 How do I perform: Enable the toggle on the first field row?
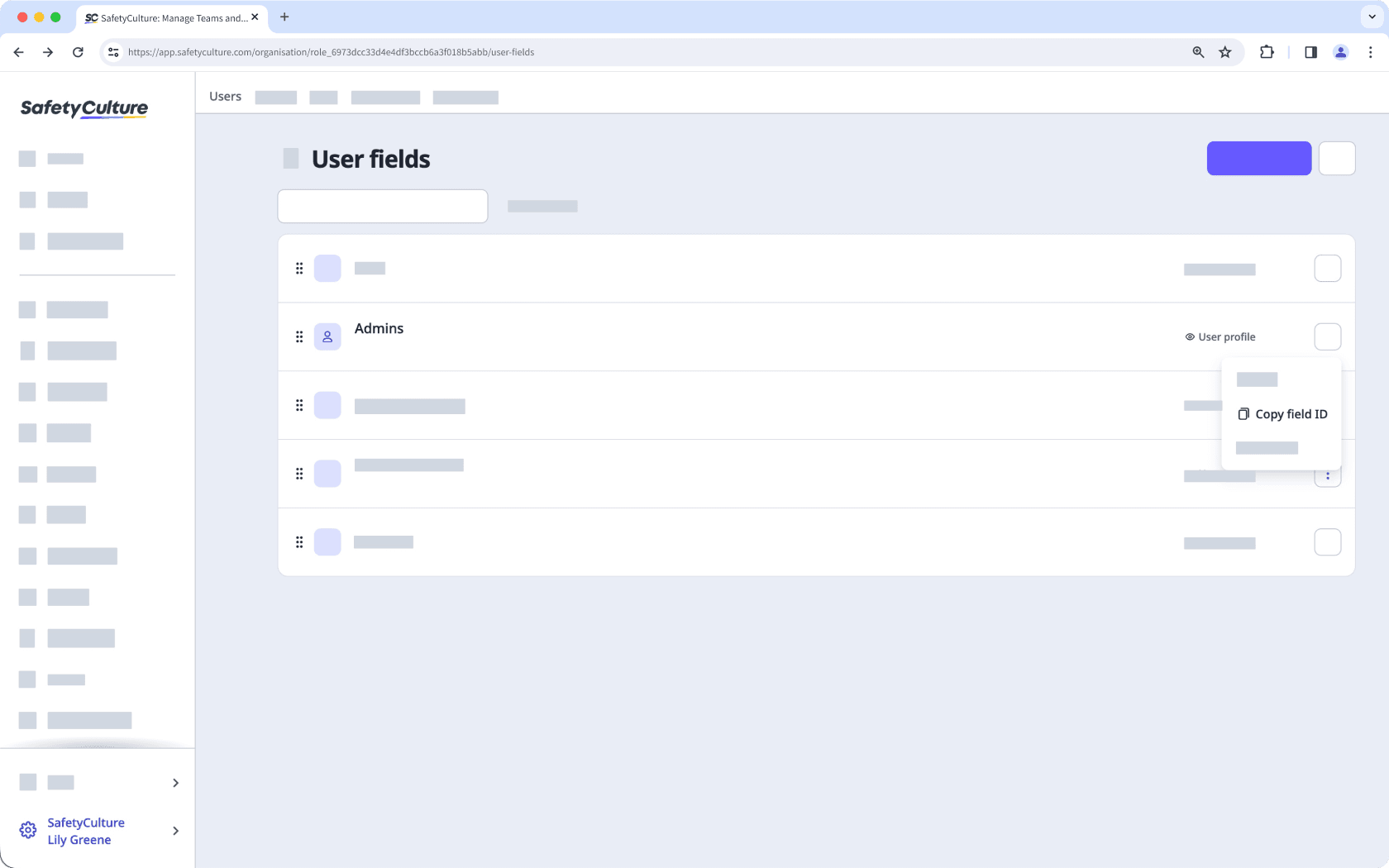[1328, 268]
